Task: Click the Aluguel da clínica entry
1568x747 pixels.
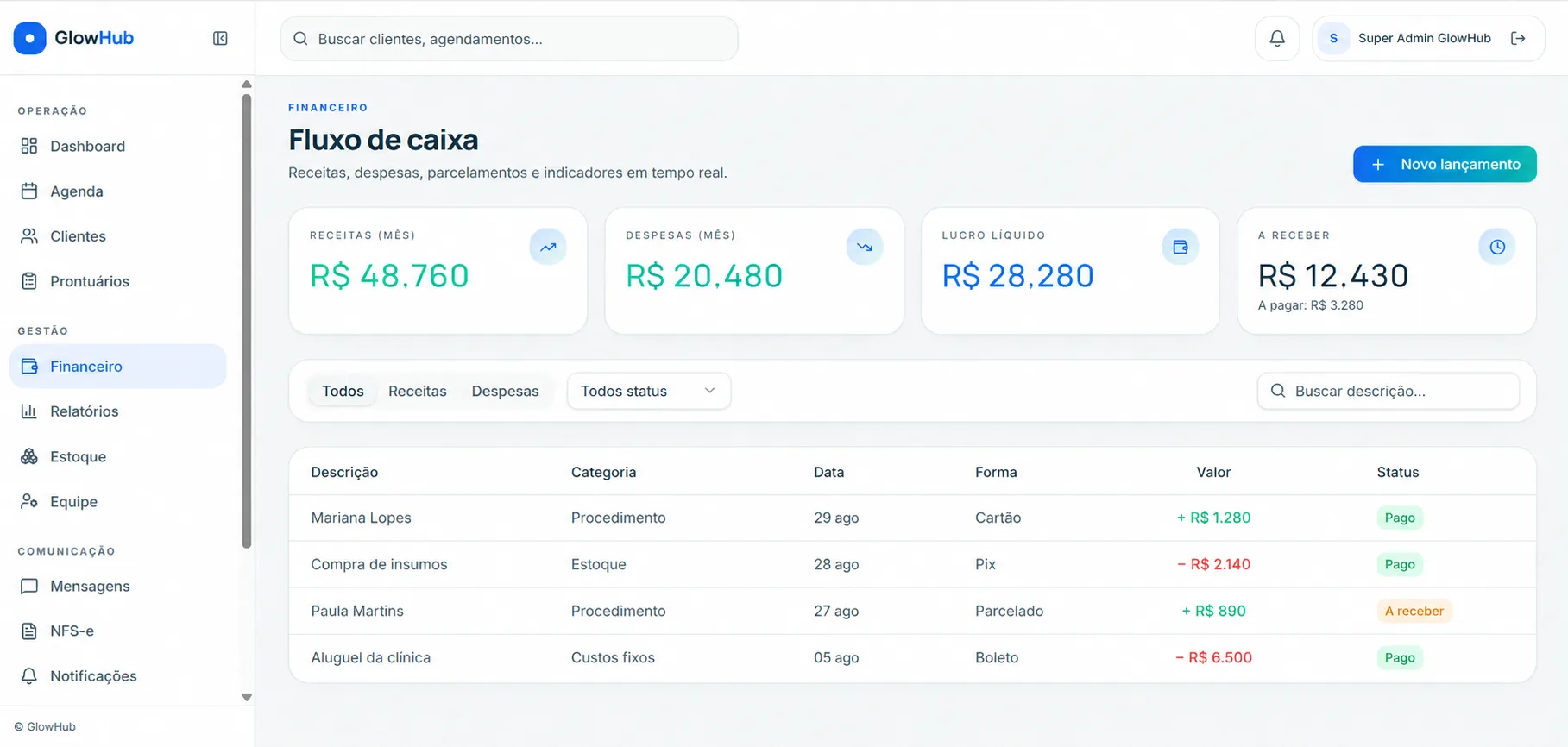Action: point(370,657)
